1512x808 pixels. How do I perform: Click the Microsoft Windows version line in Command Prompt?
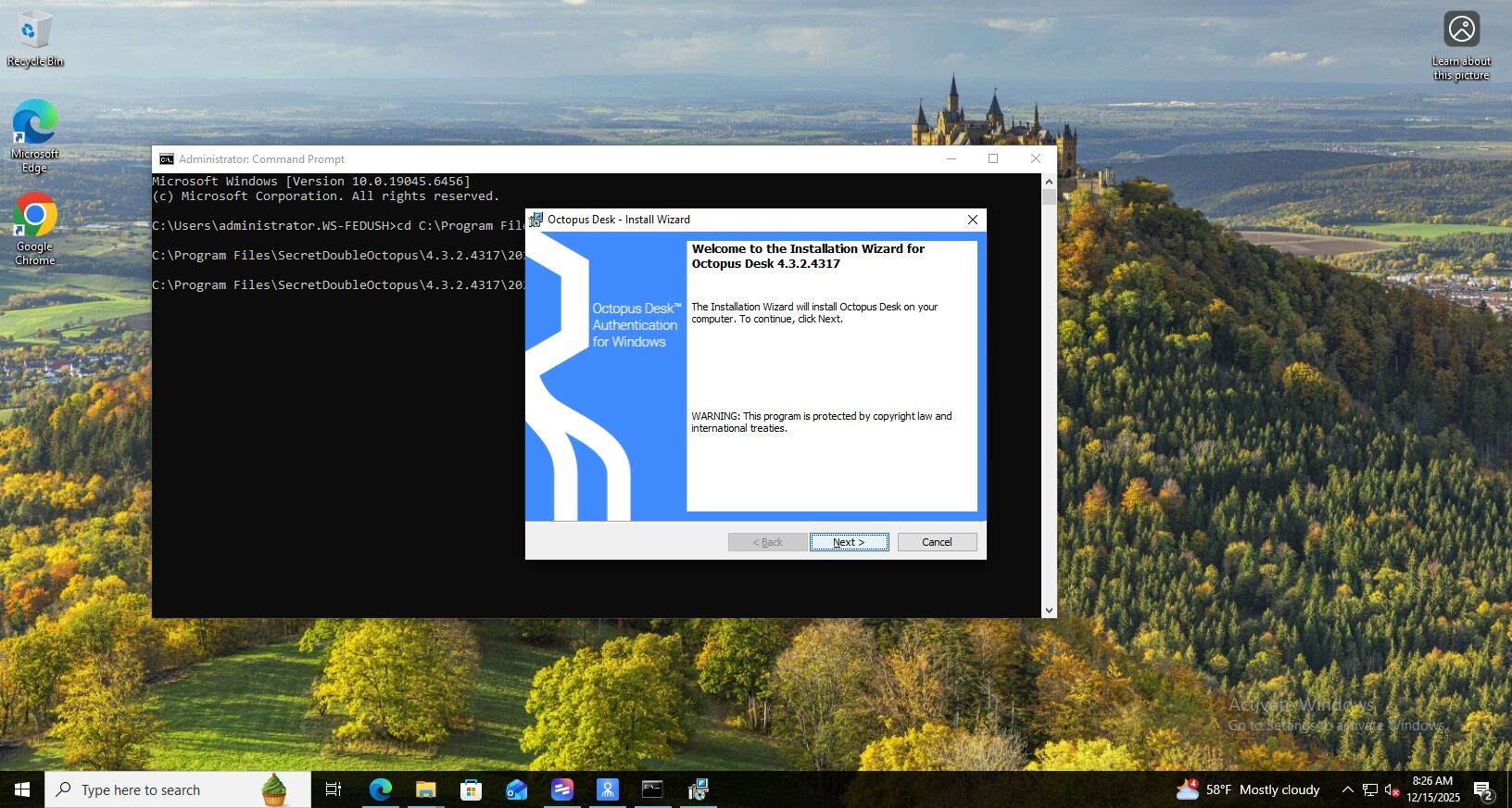(311, 182)
